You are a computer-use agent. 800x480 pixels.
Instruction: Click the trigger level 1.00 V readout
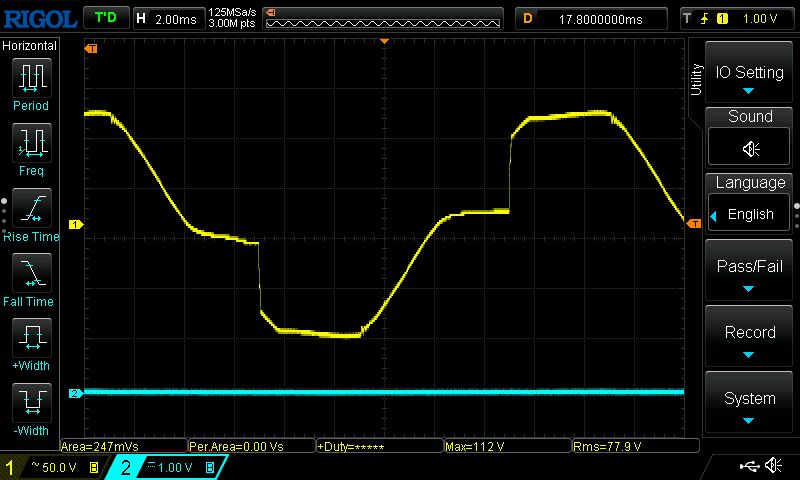coord(759,19)
